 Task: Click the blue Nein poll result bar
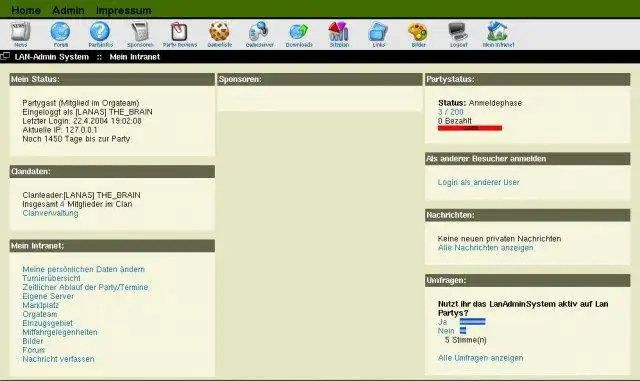coord(463,331)
